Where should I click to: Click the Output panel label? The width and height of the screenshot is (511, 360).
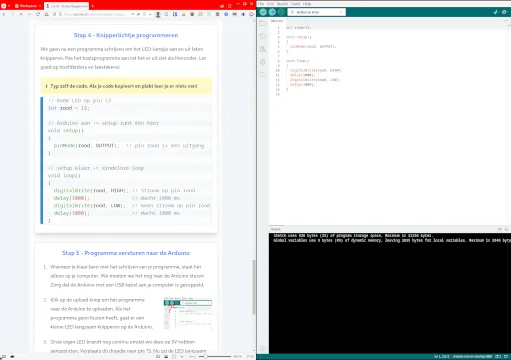(275, 229)
